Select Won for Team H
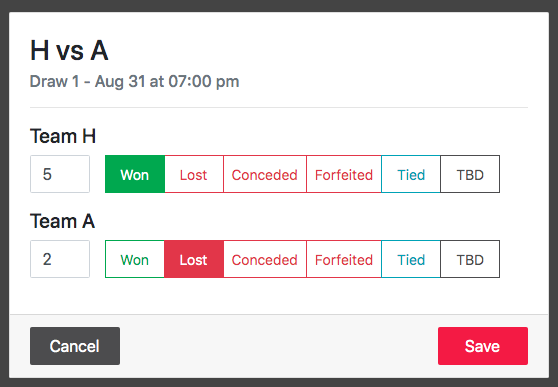Screen dimensions: 558x387 coord(135,174)
